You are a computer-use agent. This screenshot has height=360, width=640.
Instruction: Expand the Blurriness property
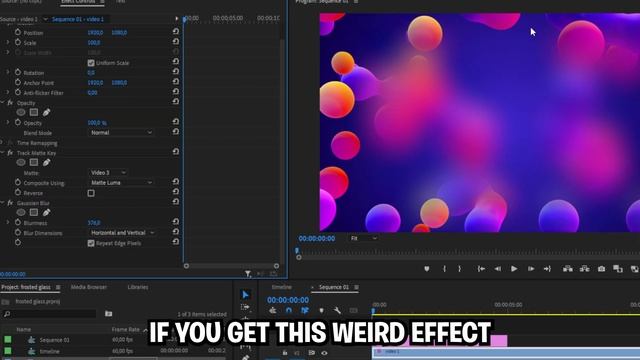pyautogui.click(x=7, y=222)
